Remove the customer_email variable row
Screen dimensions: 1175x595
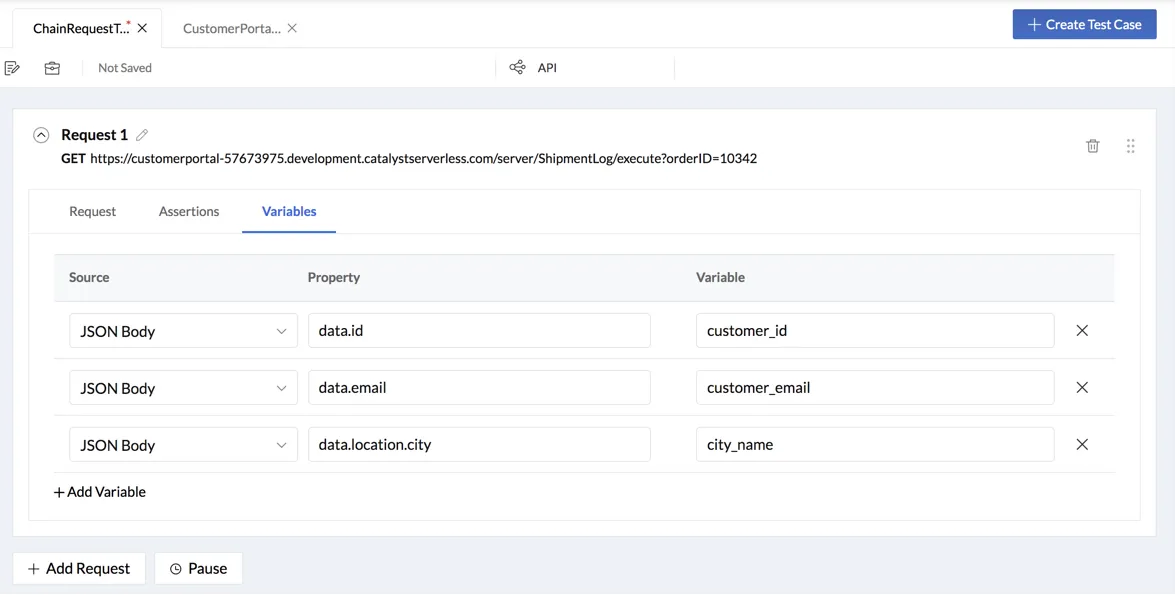point(1082,387)
